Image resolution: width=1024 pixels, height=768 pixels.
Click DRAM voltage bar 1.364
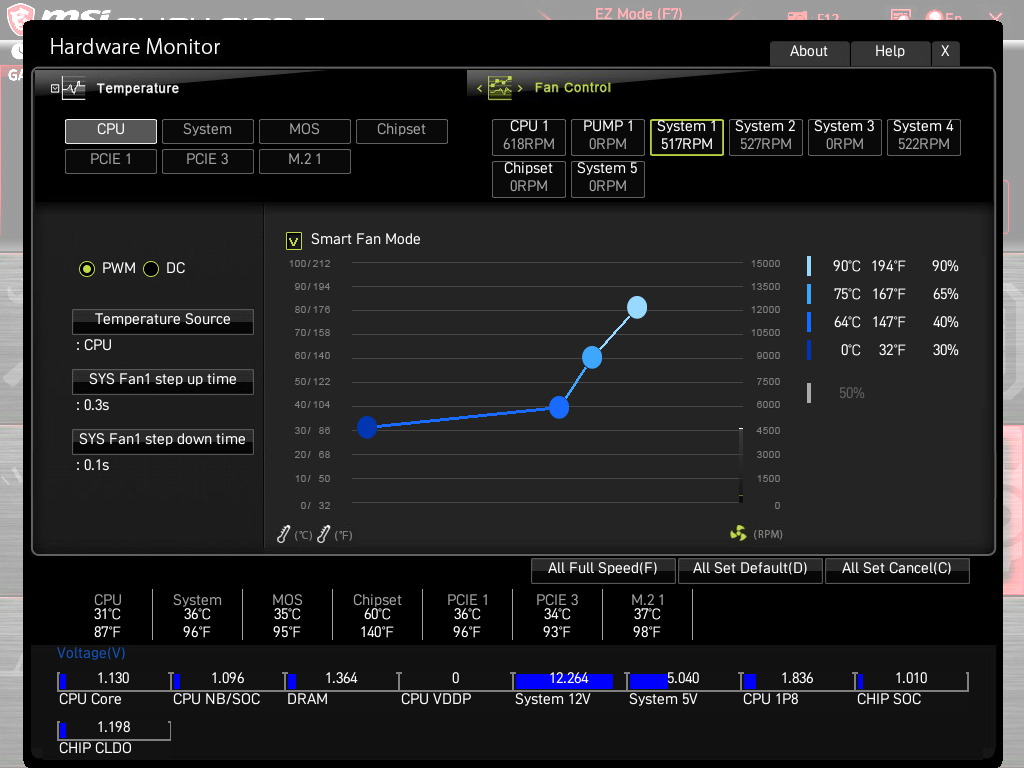point(342,680)
